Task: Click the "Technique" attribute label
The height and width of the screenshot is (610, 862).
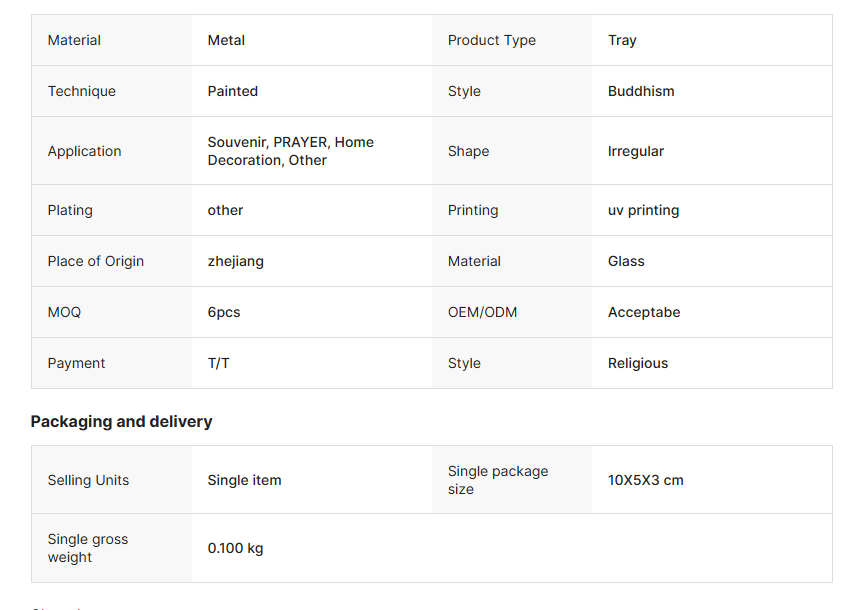Action: [81, 91]
